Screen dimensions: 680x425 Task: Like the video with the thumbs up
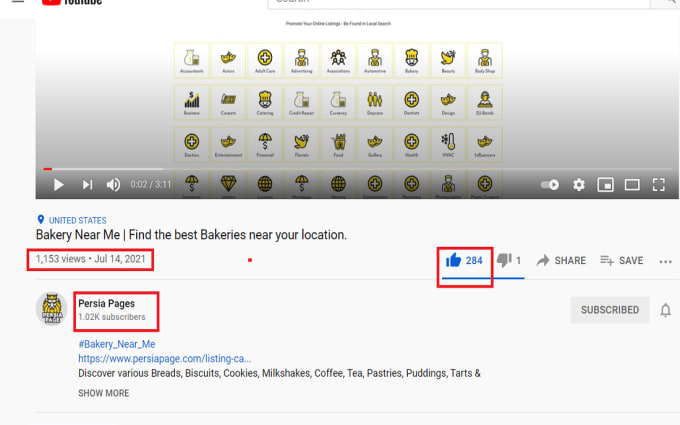[x=454, y=260]
